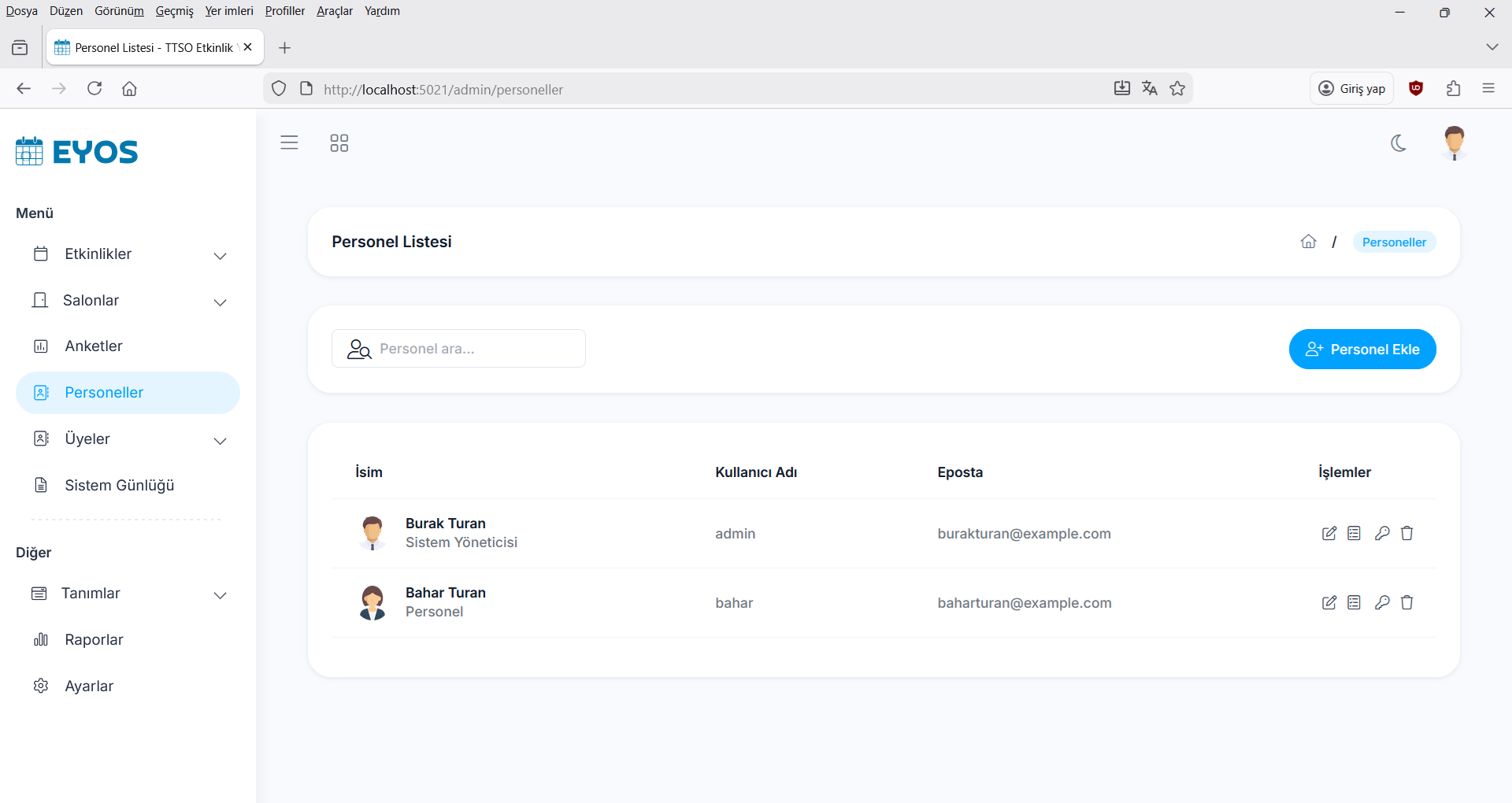The height and width of the screenshot is (803, 1512).
Task: Click the breadcrumb home icon
Action: pyautogui.click(x=1308, y=242)
